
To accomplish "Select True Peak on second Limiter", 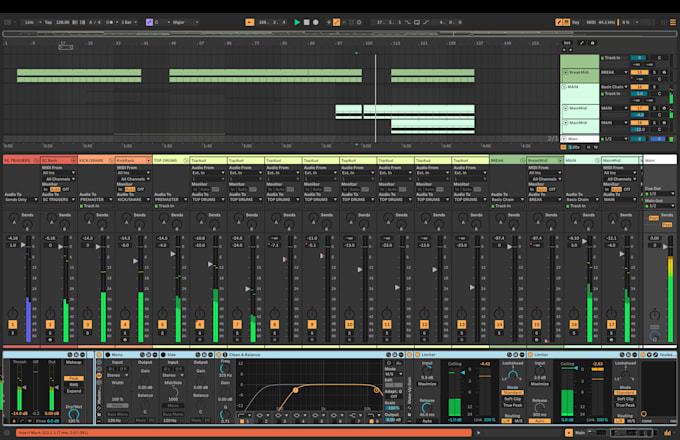I will [x=625, y=405].
